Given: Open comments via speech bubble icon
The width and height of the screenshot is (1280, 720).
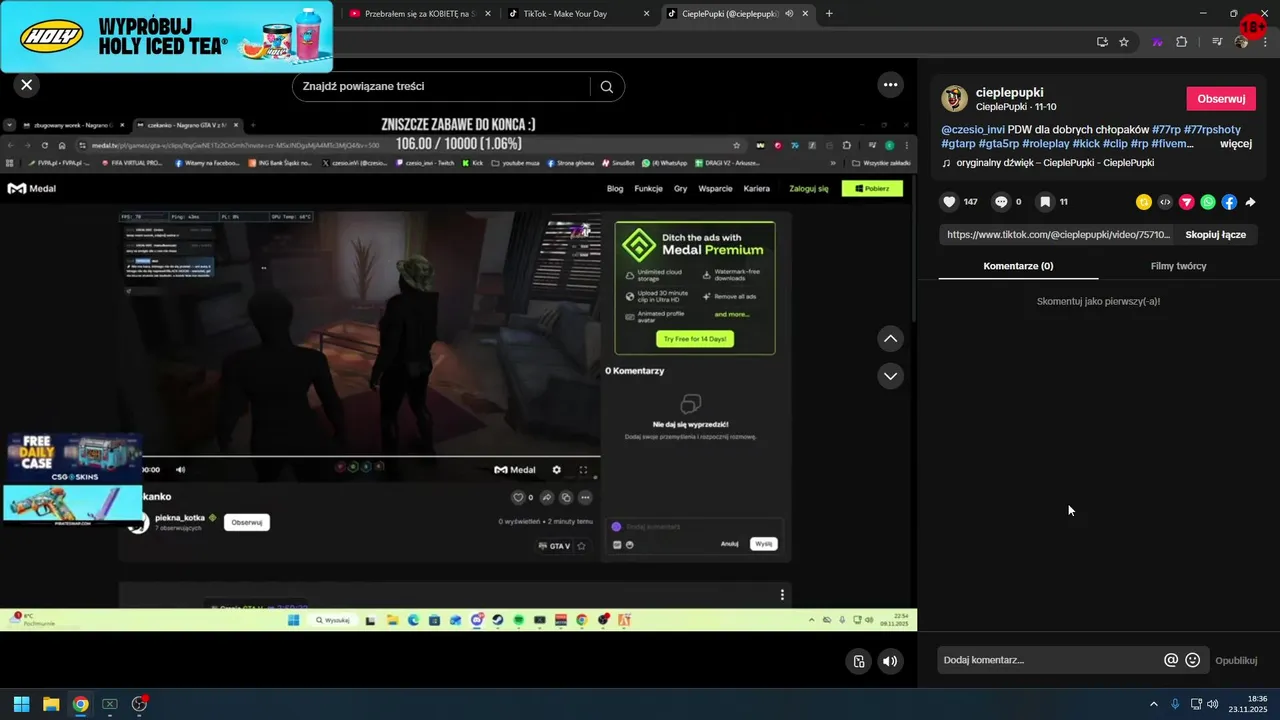Looking at the screenshot, I should click(x=1001, y=202).
